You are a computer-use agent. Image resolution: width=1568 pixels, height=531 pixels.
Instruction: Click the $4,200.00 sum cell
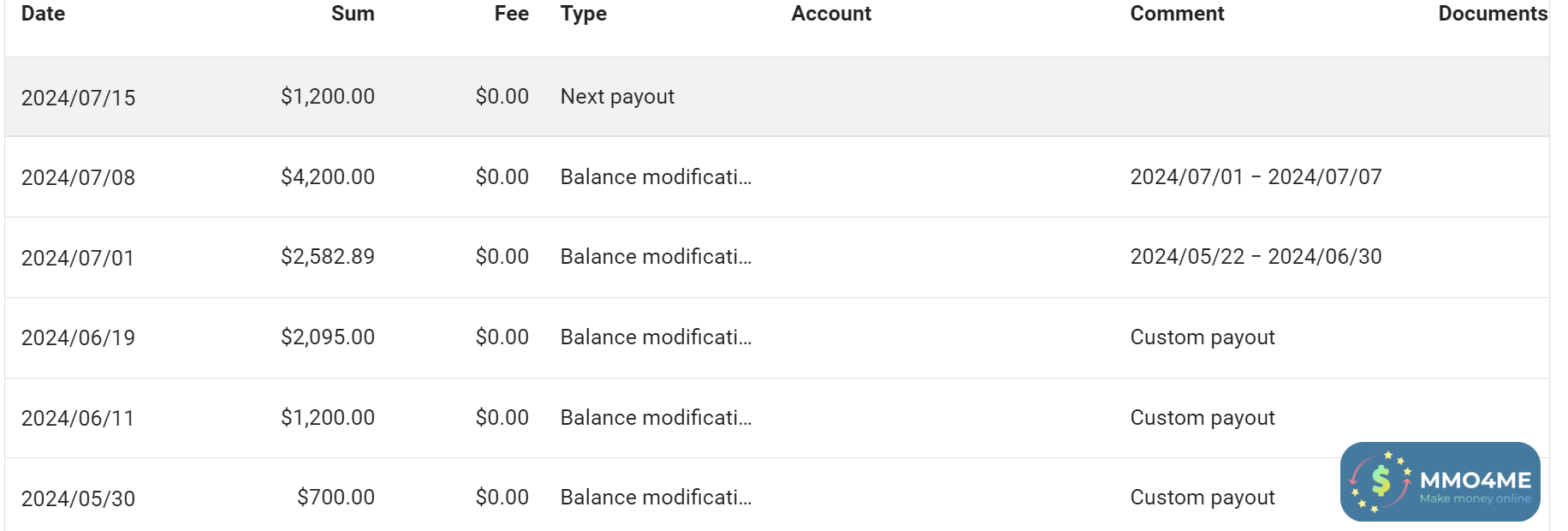click(x=328, y=177)
